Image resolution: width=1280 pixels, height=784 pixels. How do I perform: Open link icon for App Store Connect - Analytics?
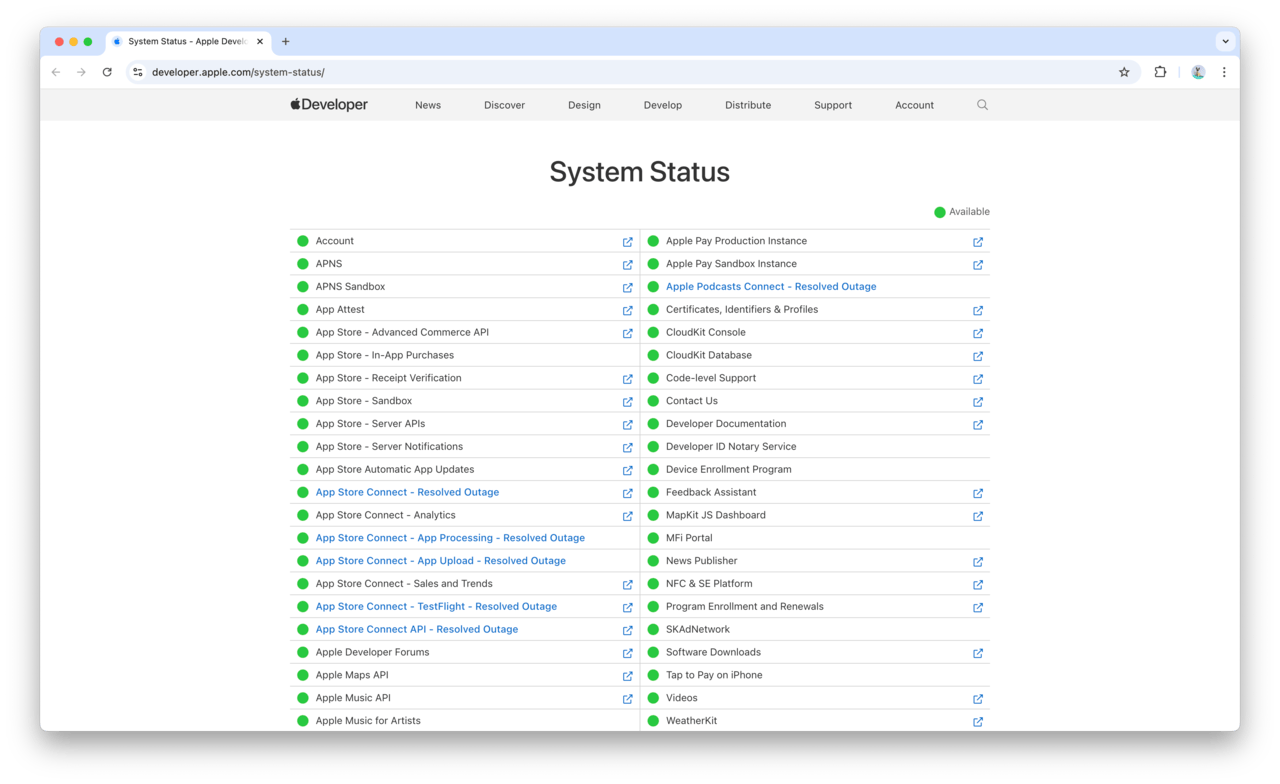627,516
